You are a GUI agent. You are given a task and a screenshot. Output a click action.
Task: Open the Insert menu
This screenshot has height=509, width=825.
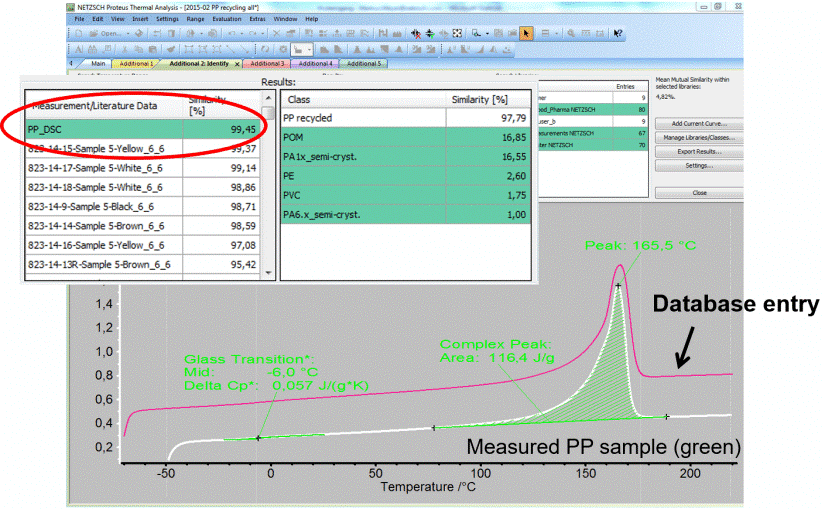(140, 19)
